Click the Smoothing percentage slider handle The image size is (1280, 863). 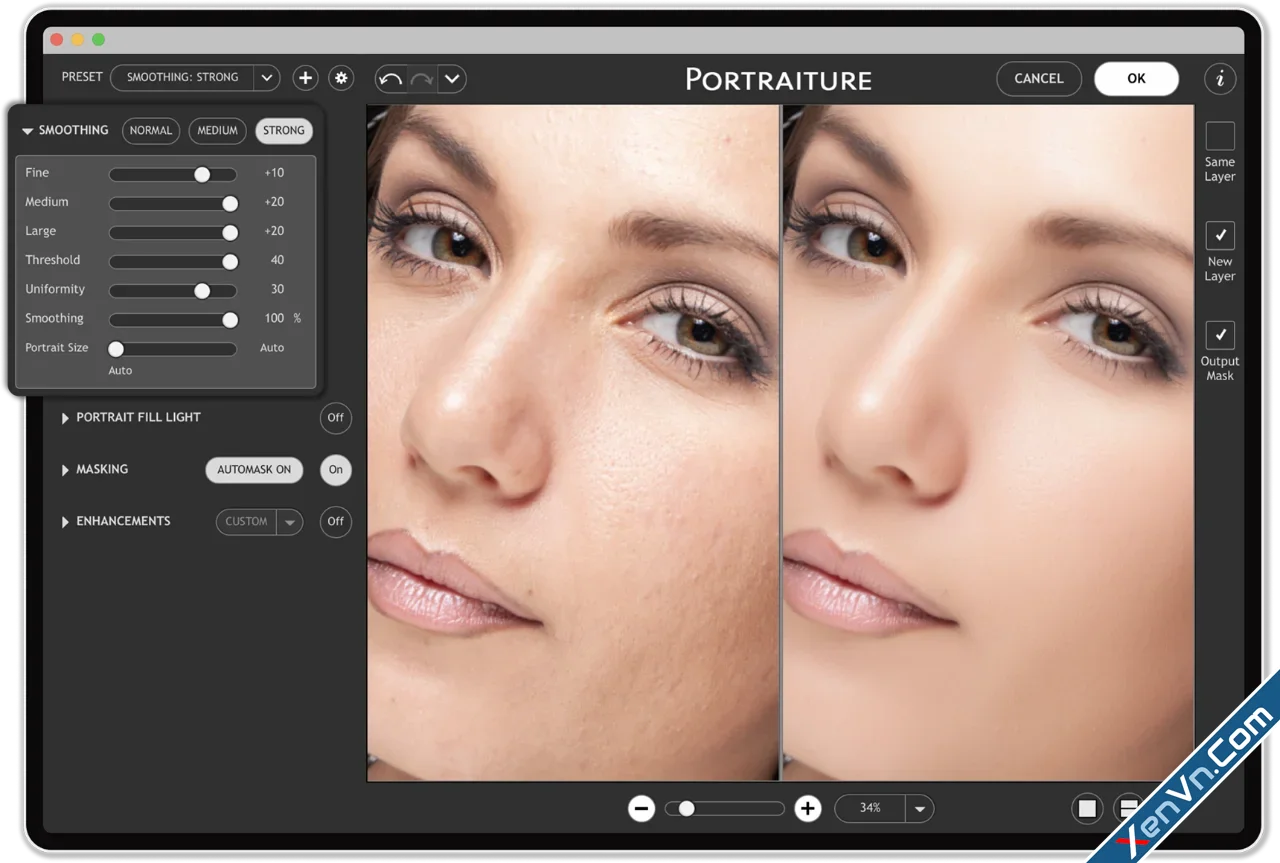(230, 320)
